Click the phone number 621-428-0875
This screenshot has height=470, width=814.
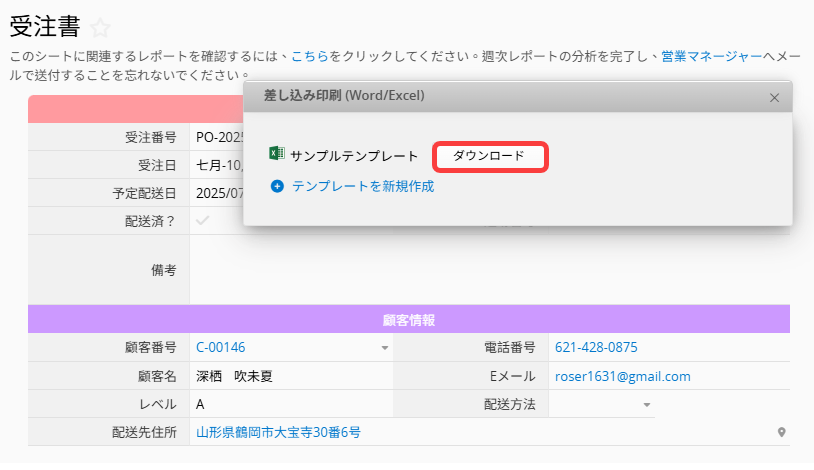596,348
